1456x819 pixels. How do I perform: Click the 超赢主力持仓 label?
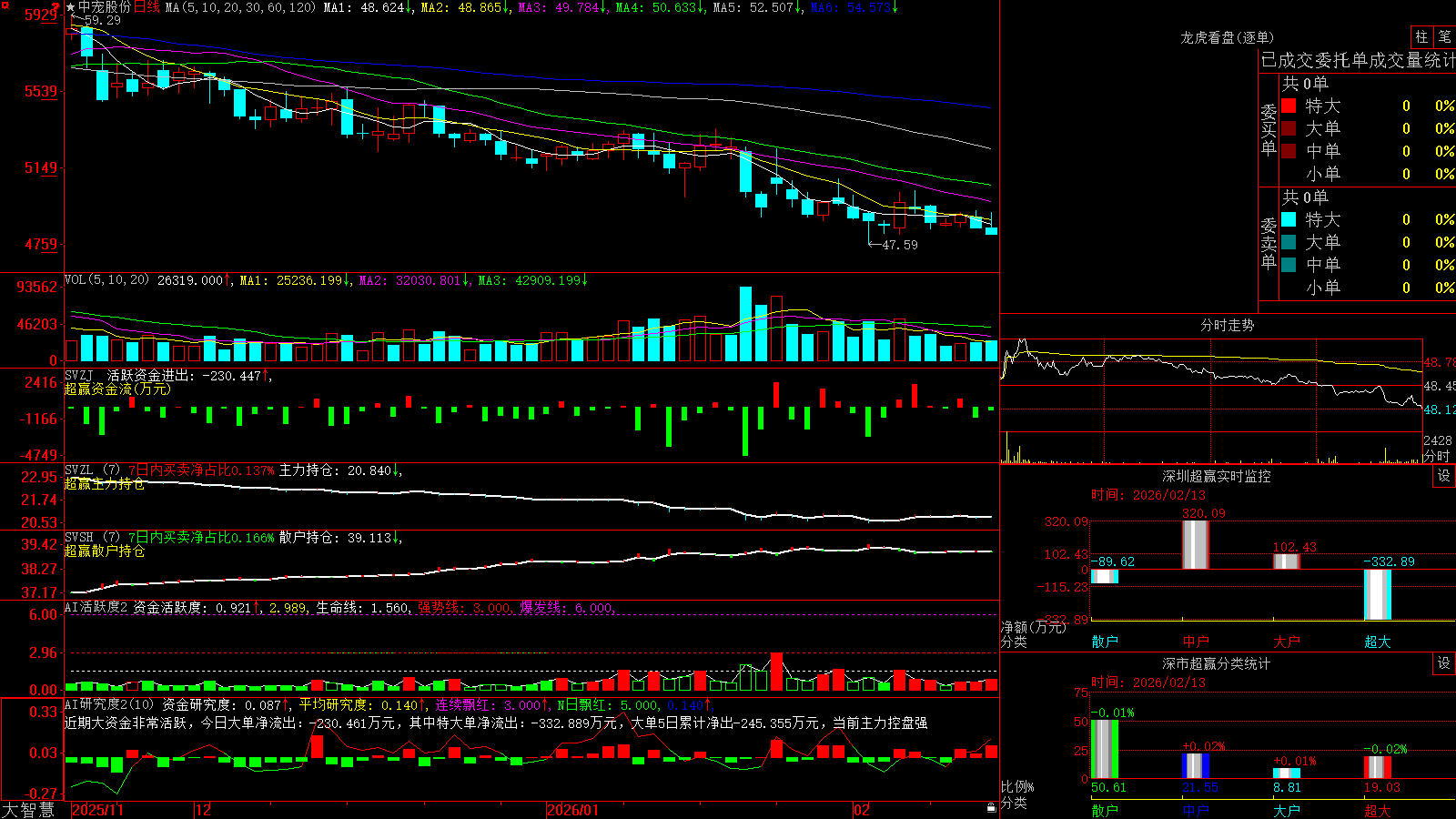click(x=105, y=483)
